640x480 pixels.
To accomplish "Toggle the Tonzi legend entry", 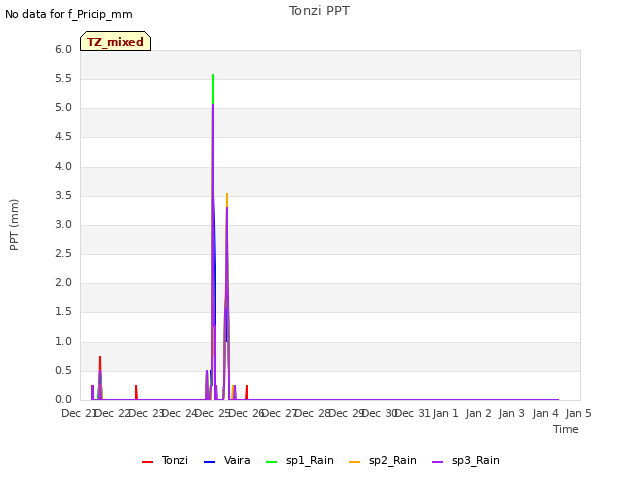I will coord(165,460).
